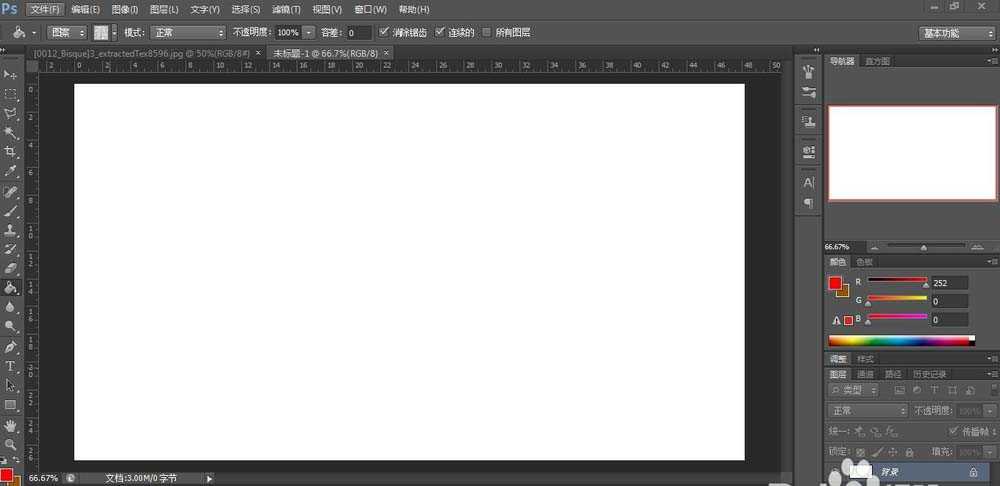Viewport: 1000px width, 486px height.
Task: Expand the 不透明度 opacity dropdown arrow
Action: tap(309, 33)
